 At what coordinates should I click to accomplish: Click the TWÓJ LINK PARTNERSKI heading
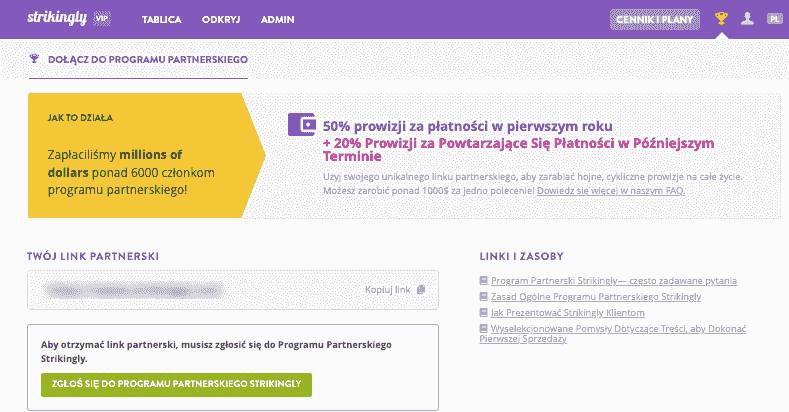[93, 256]
